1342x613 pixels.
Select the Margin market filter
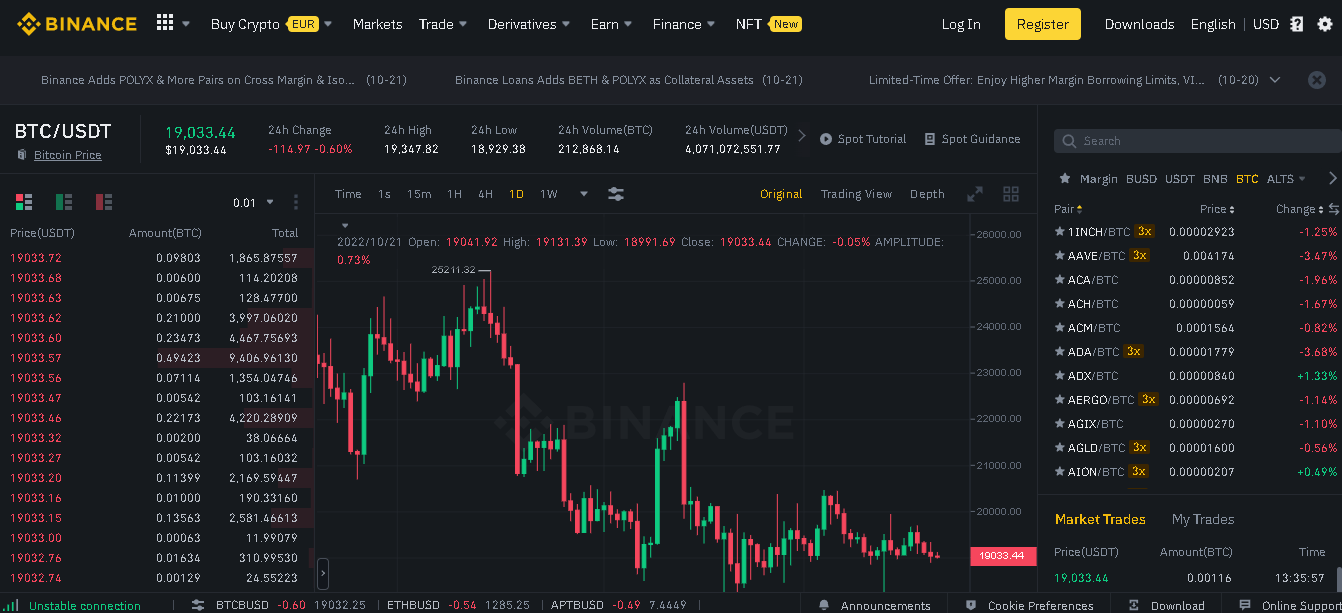tap(1098, 179)
